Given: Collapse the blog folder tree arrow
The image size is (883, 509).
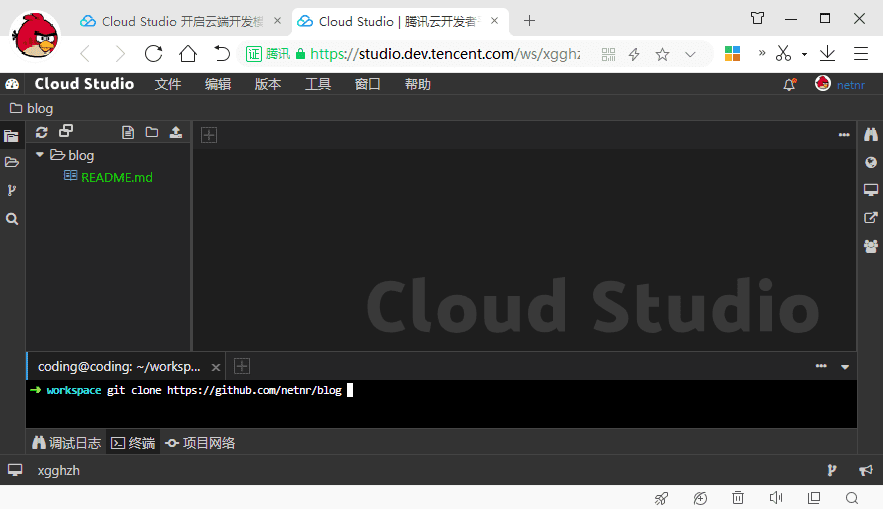Looking at the screenshot, I should 40,155.
